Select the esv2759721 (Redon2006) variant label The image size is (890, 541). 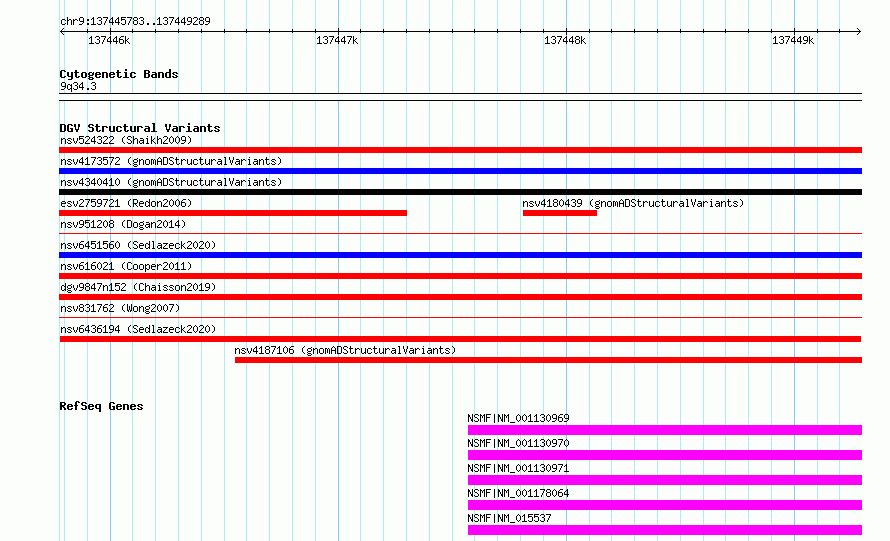pos(126,203)
